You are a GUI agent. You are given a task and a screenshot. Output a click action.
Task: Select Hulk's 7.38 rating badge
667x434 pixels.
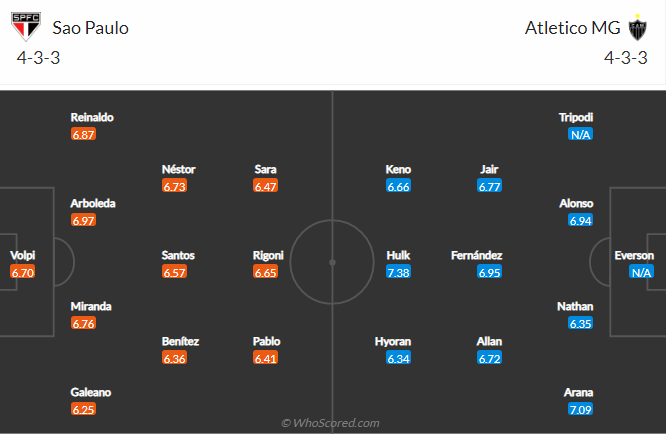(x=399, y=272)
